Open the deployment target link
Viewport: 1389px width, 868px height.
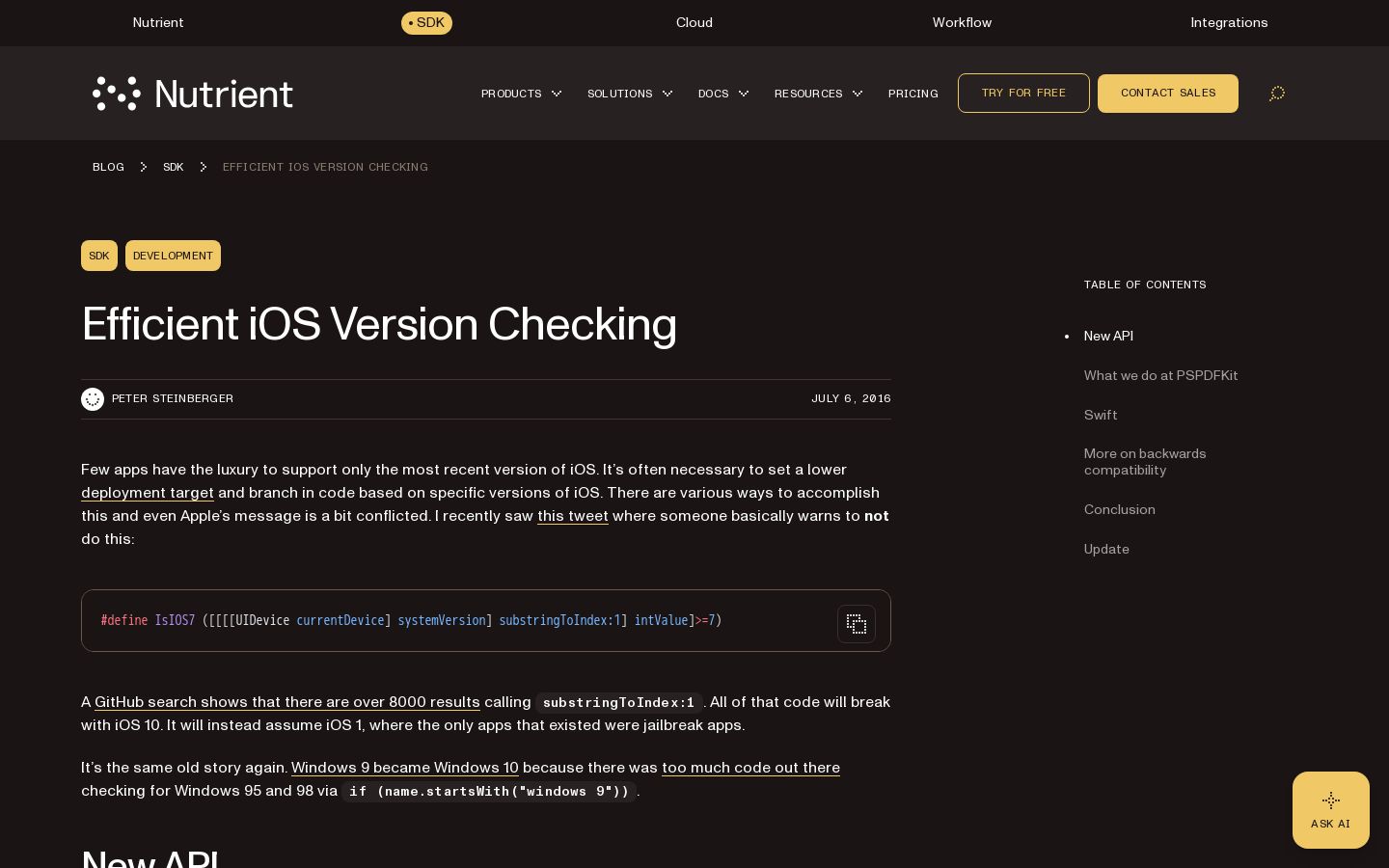[x=148, y=493]
